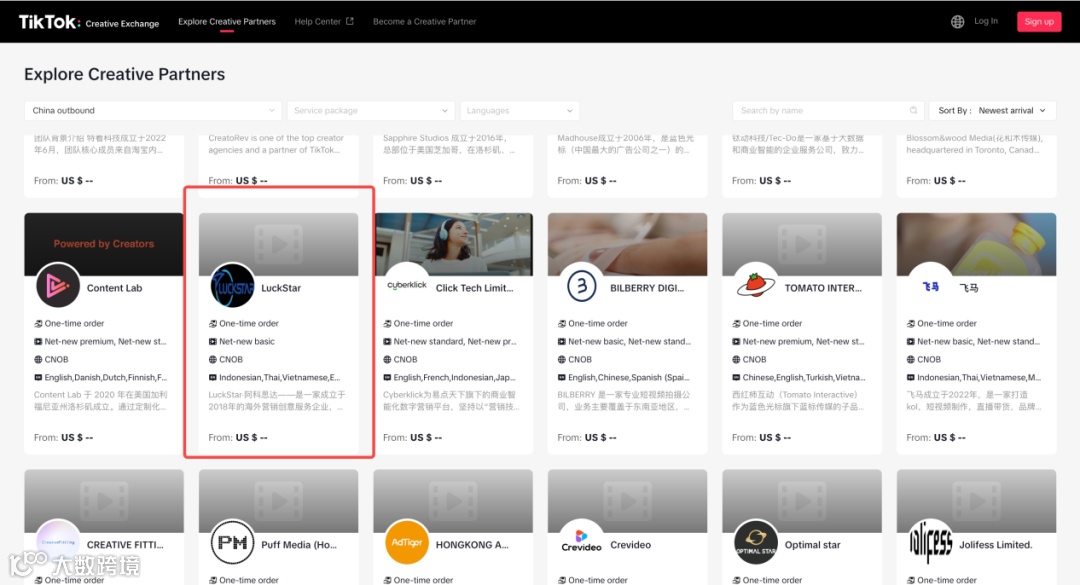Click BILBERRY's Net-new basic, Net-new stand... text
This screenshot has width=1080, height=585.
point(630,341)
